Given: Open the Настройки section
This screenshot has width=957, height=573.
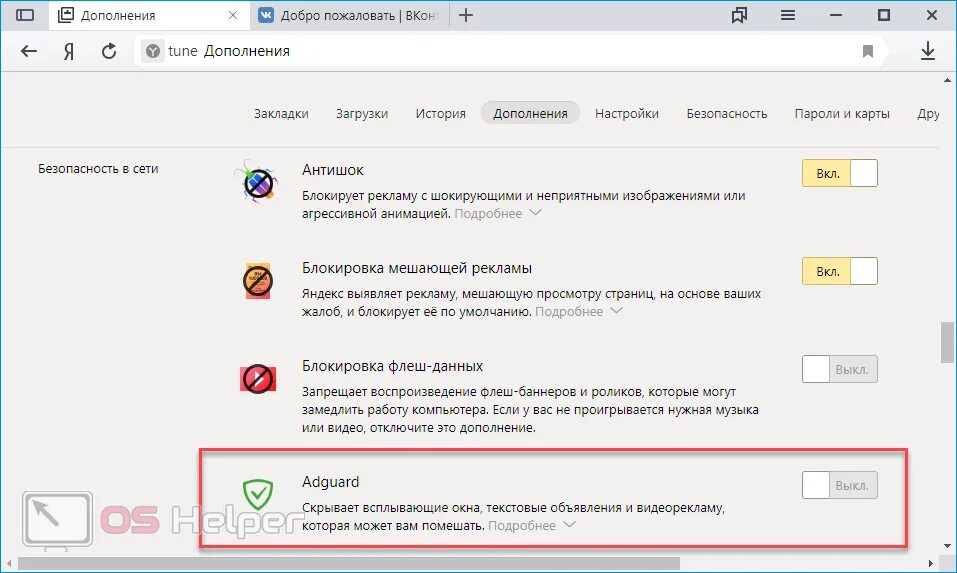Looking at the screenshot, I should [627, 114].
